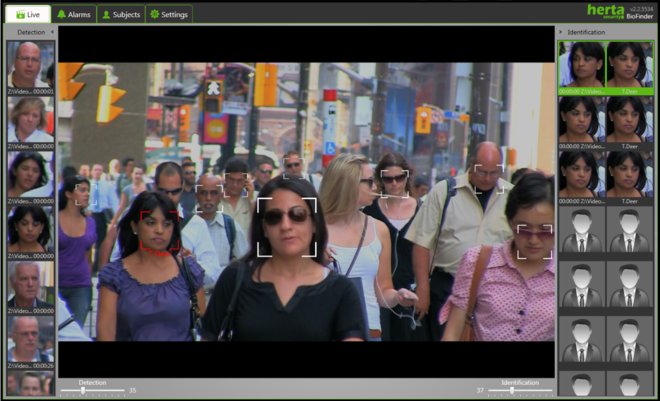Click the Detection value 35
The image size is (660, 401).
[x=132, y=390]
